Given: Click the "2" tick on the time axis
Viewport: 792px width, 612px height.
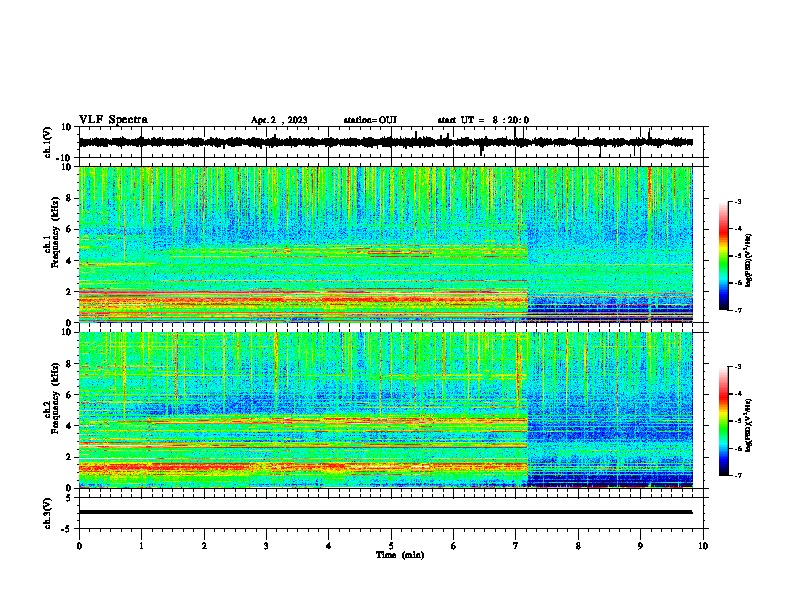Looking at the screenshot, I should (x=204, y=546).
